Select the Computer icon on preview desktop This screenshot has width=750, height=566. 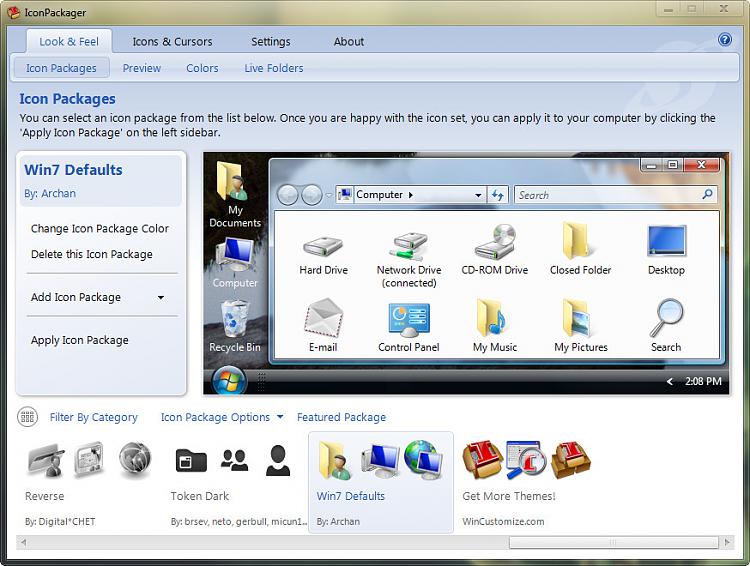tap(235, 255)
